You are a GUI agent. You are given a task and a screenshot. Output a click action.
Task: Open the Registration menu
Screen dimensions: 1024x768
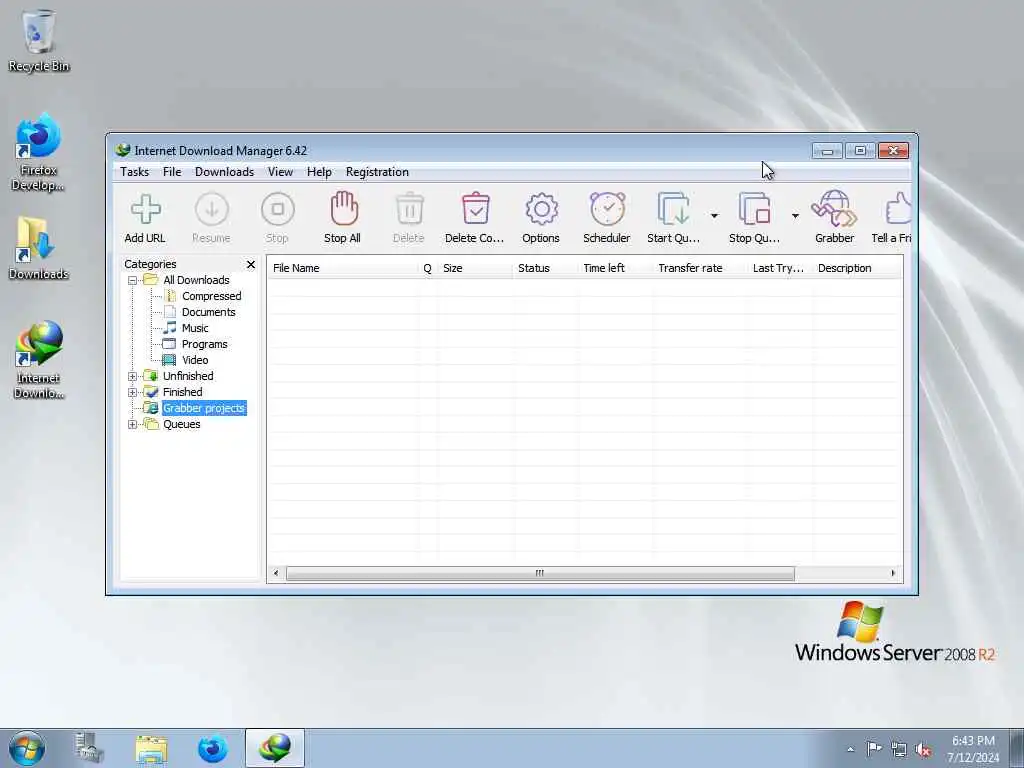coord(377,172)
